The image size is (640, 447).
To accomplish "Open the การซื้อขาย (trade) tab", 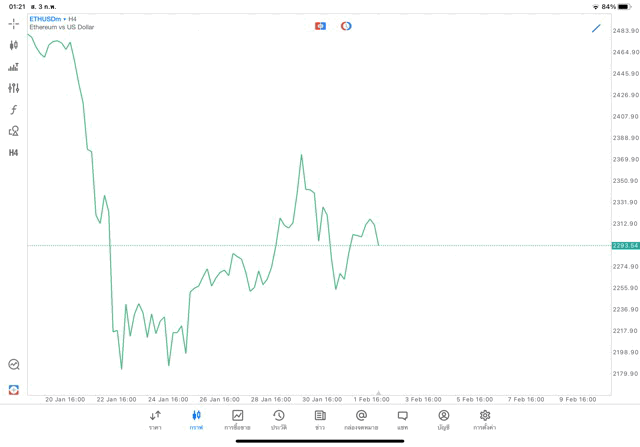I will (238, 420).
